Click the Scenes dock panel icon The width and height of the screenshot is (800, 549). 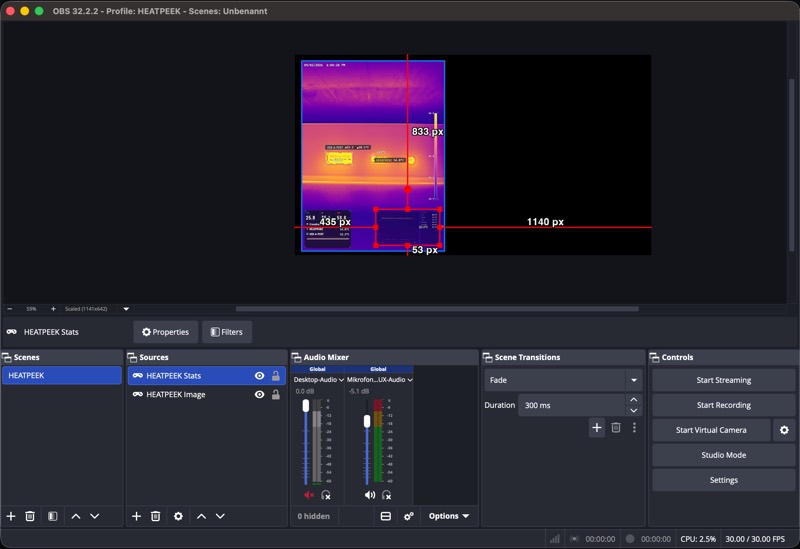pos(6,357)
